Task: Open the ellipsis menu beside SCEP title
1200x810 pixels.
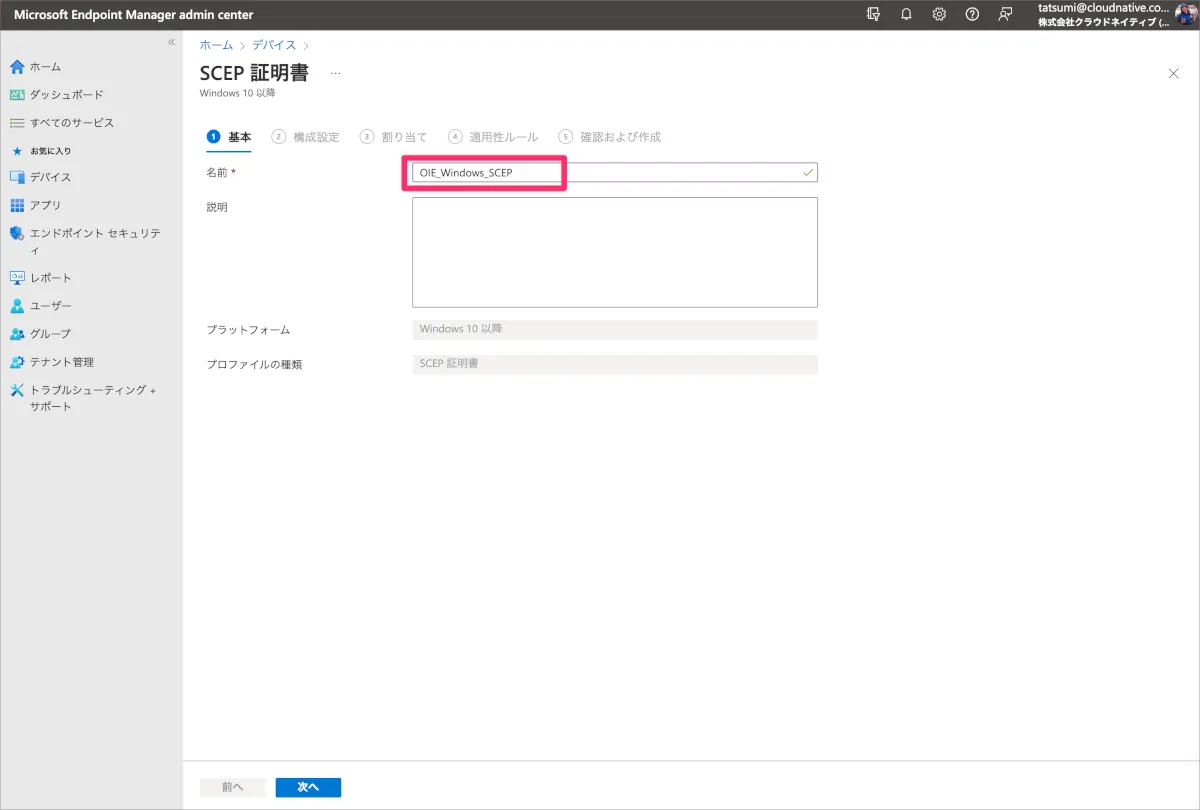Action: tap(335, 73)
